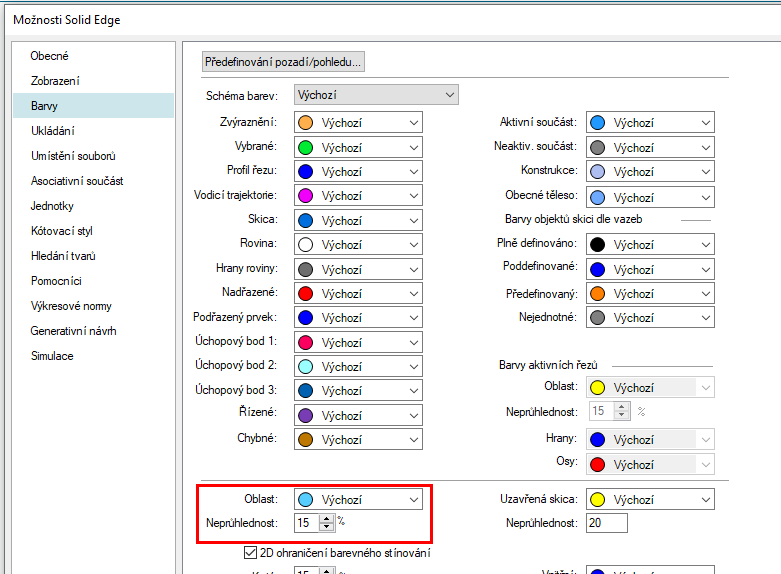Screen dimensions: 781x574
Task: Click Předefinování pozadí/pohledu button
Action: click(x=283, y=62)
